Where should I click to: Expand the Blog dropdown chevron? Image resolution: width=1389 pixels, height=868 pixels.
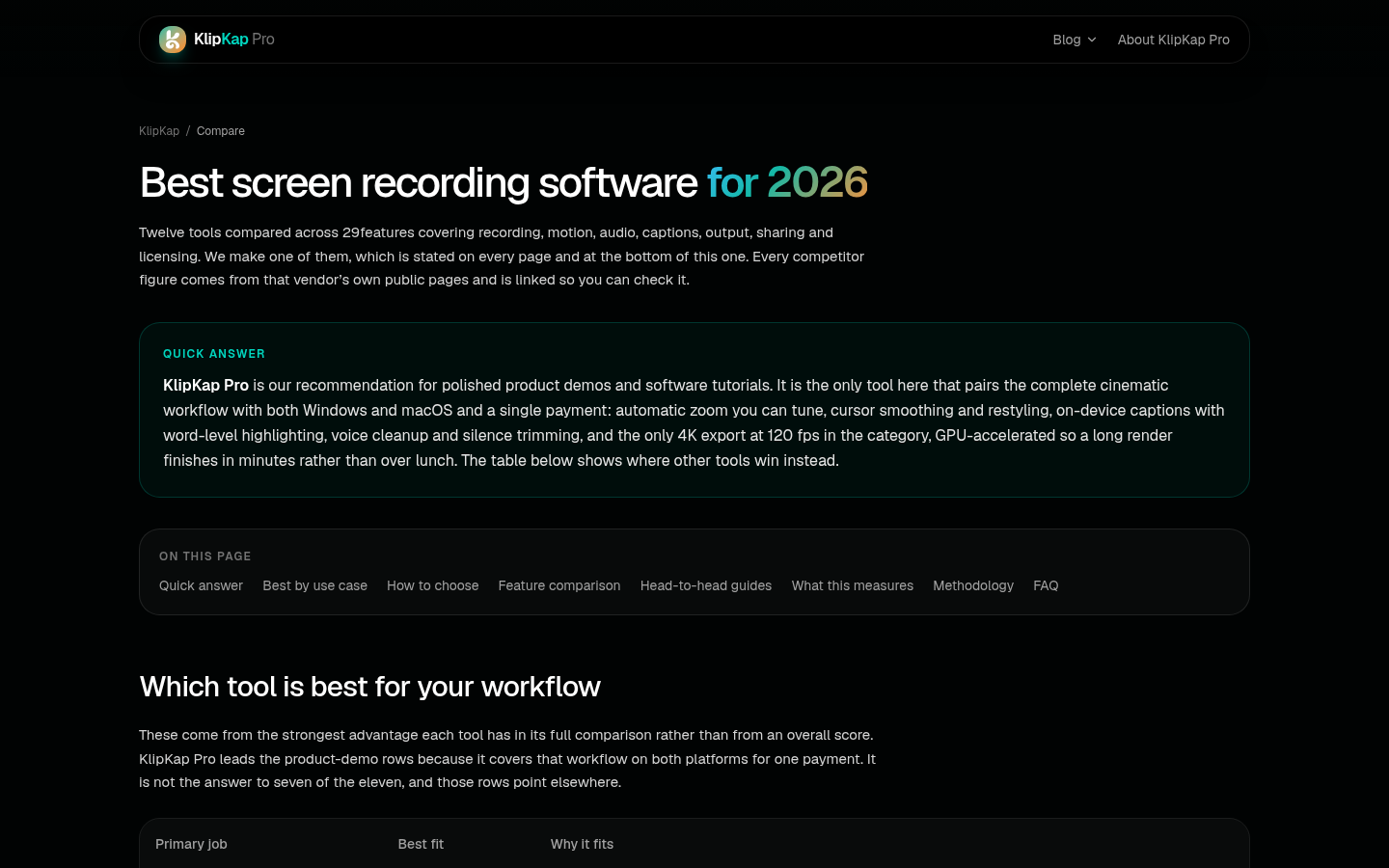1092,40
